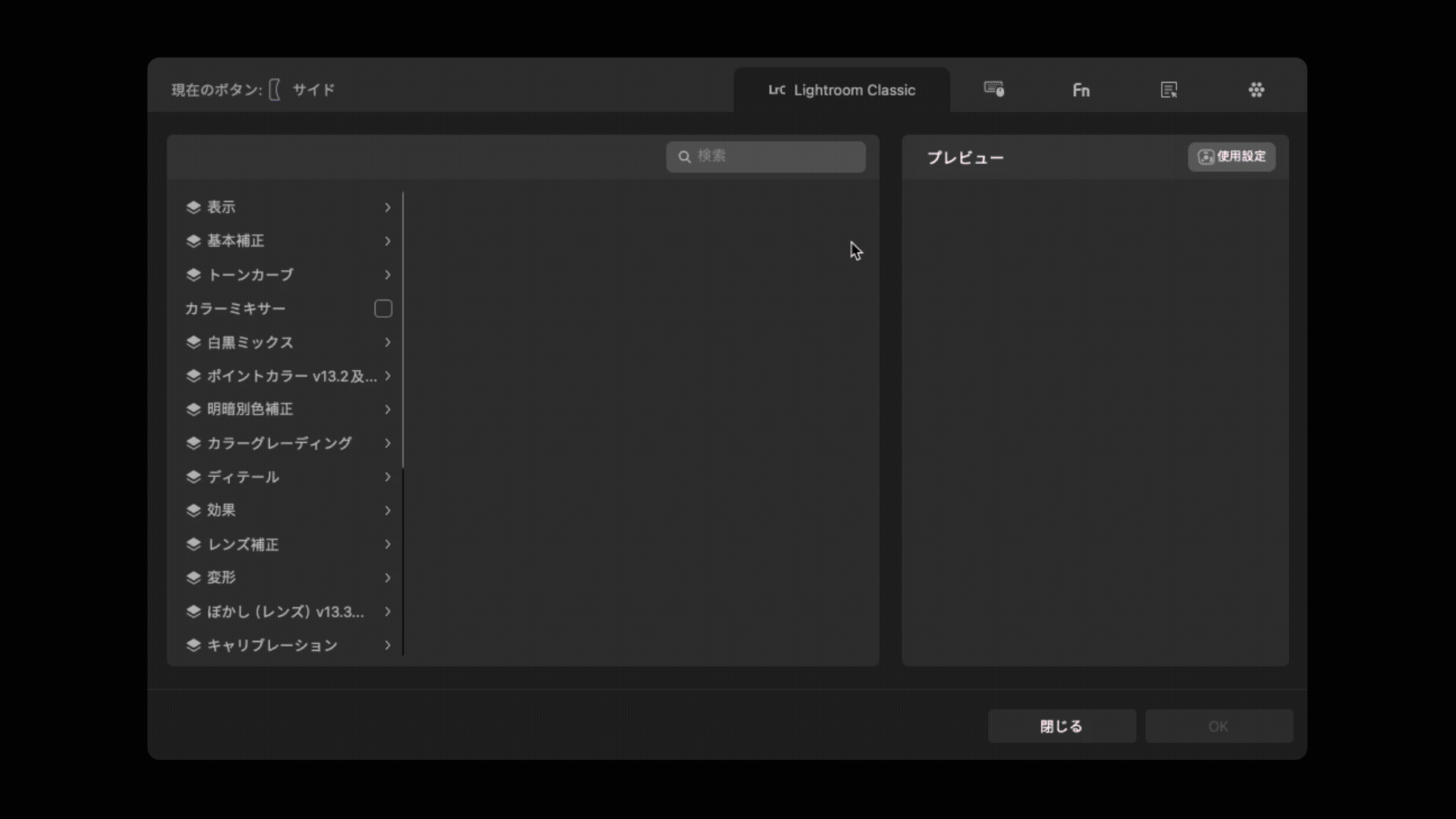Click the layers icon beside 表示
This screenshot has height=819, width=1456.
click(193, 207)
